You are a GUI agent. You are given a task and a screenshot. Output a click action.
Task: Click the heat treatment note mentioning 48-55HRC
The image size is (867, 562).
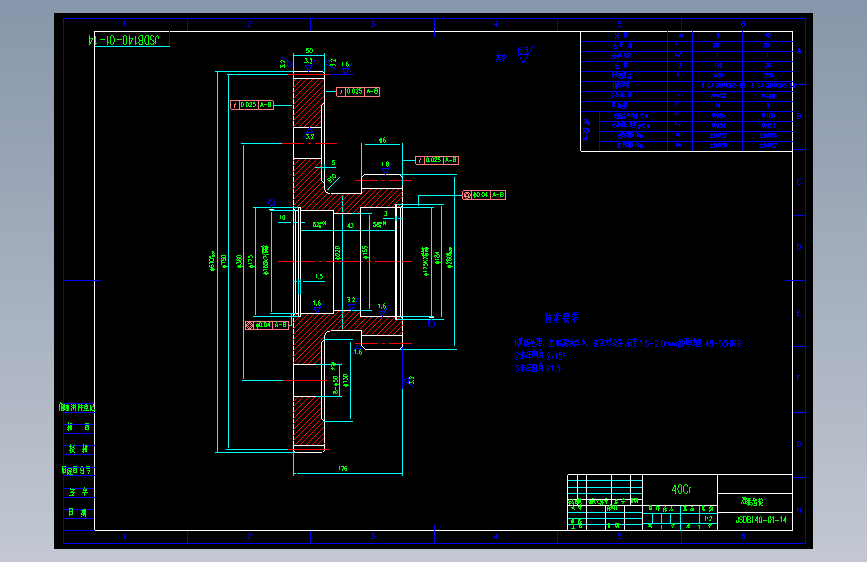627,344
